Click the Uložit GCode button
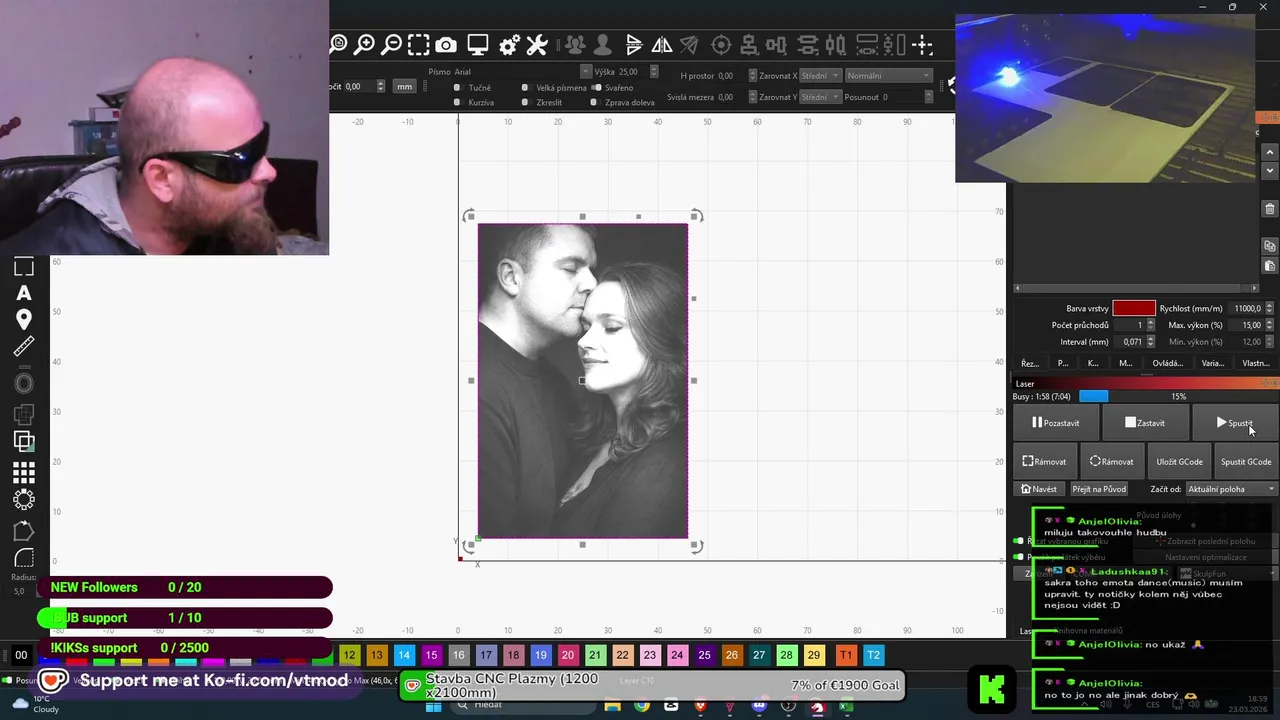Viewport: 1280px width, 720px height. (x=1179, y=462)
